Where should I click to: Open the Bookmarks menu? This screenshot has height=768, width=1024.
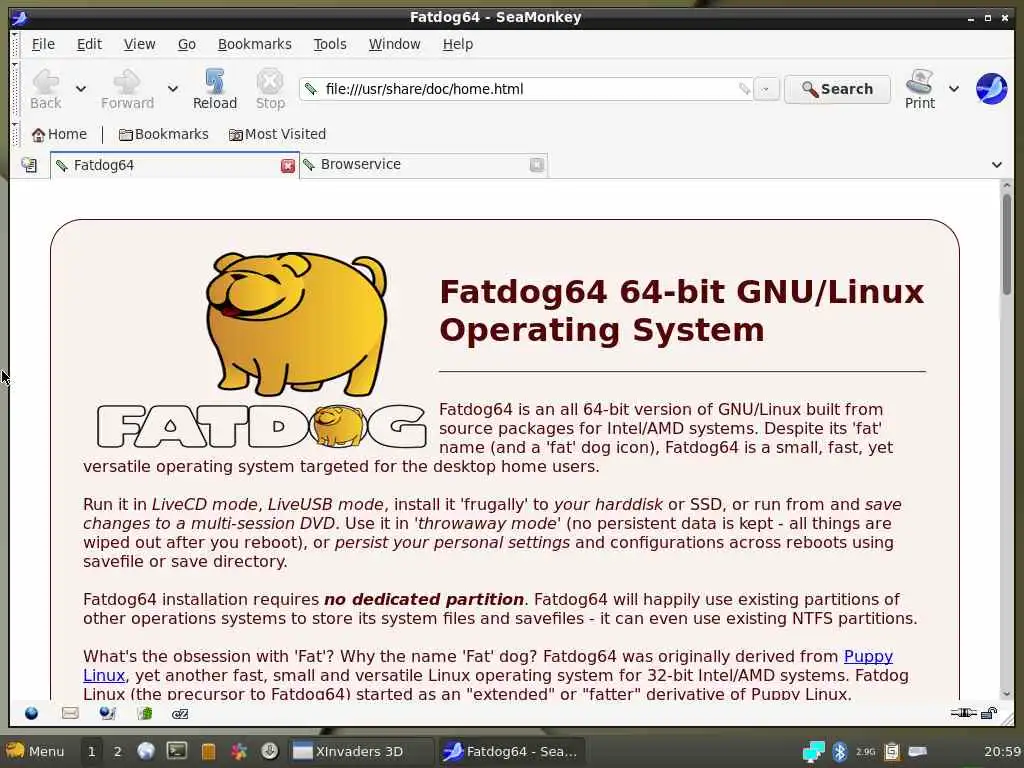255,44
